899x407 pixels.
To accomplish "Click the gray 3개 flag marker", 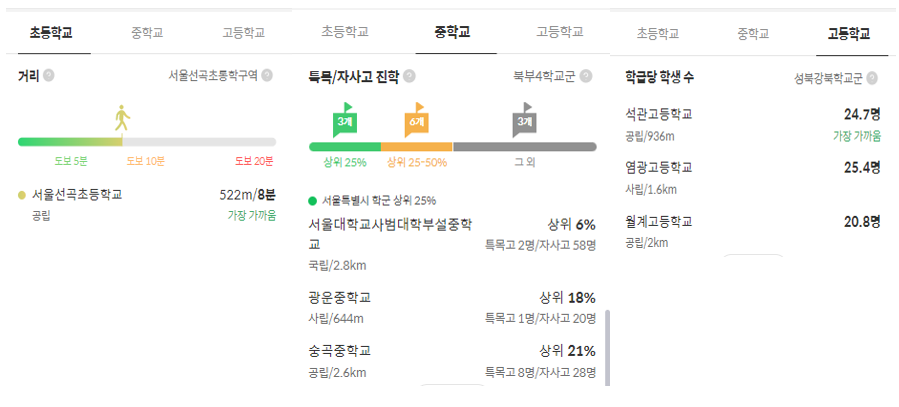I will point(525,120).
